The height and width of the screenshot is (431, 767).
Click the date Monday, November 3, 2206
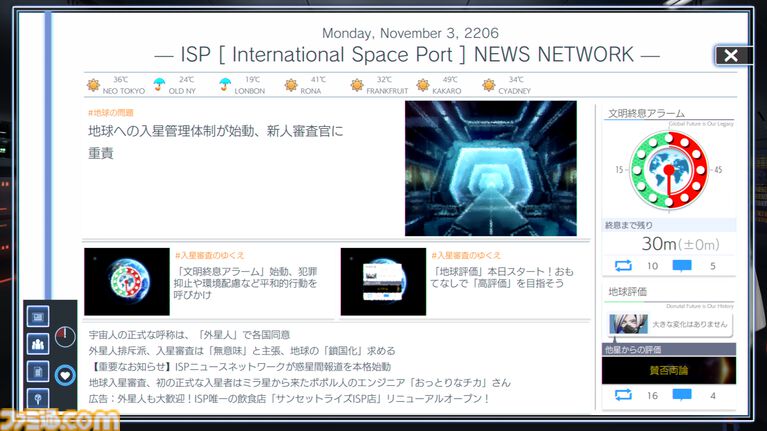coord(410,33)
